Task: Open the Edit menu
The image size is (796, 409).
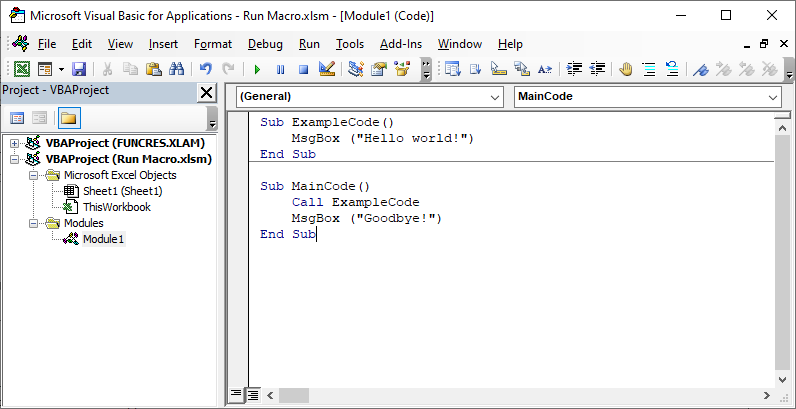Action: [82, 44]
